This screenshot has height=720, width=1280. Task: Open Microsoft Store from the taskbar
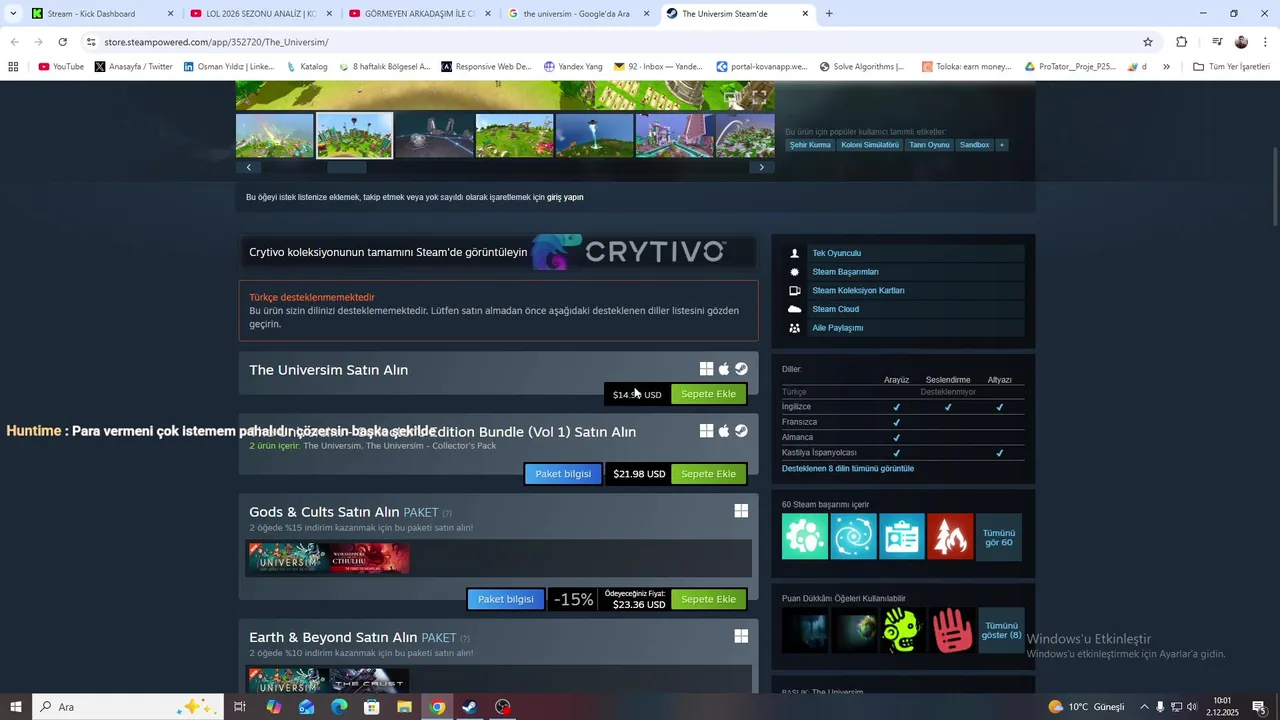(x=371, y=707)
